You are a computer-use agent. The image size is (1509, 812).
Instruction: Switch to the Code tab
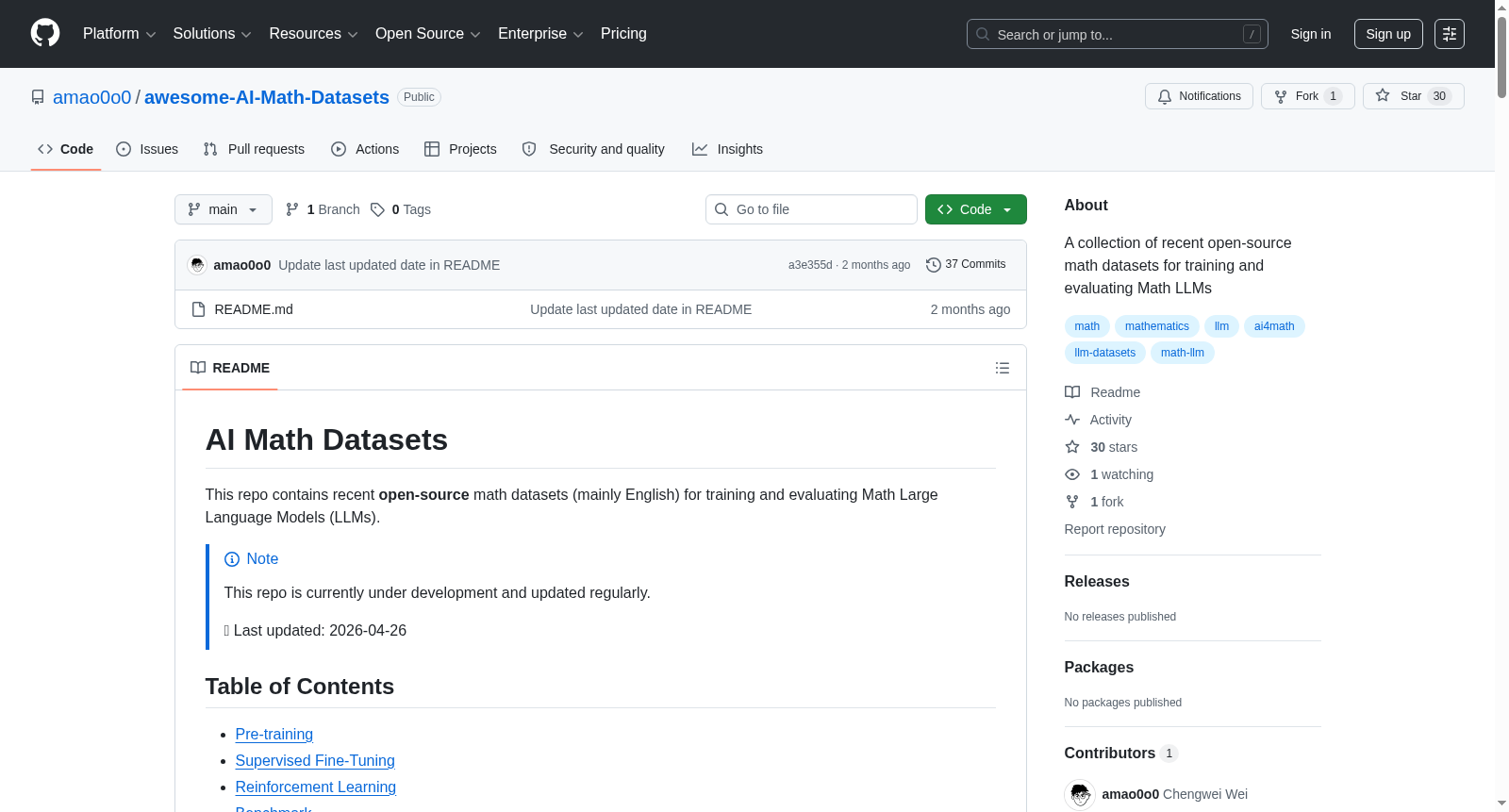pyautogui.click(x=66, y=149)
